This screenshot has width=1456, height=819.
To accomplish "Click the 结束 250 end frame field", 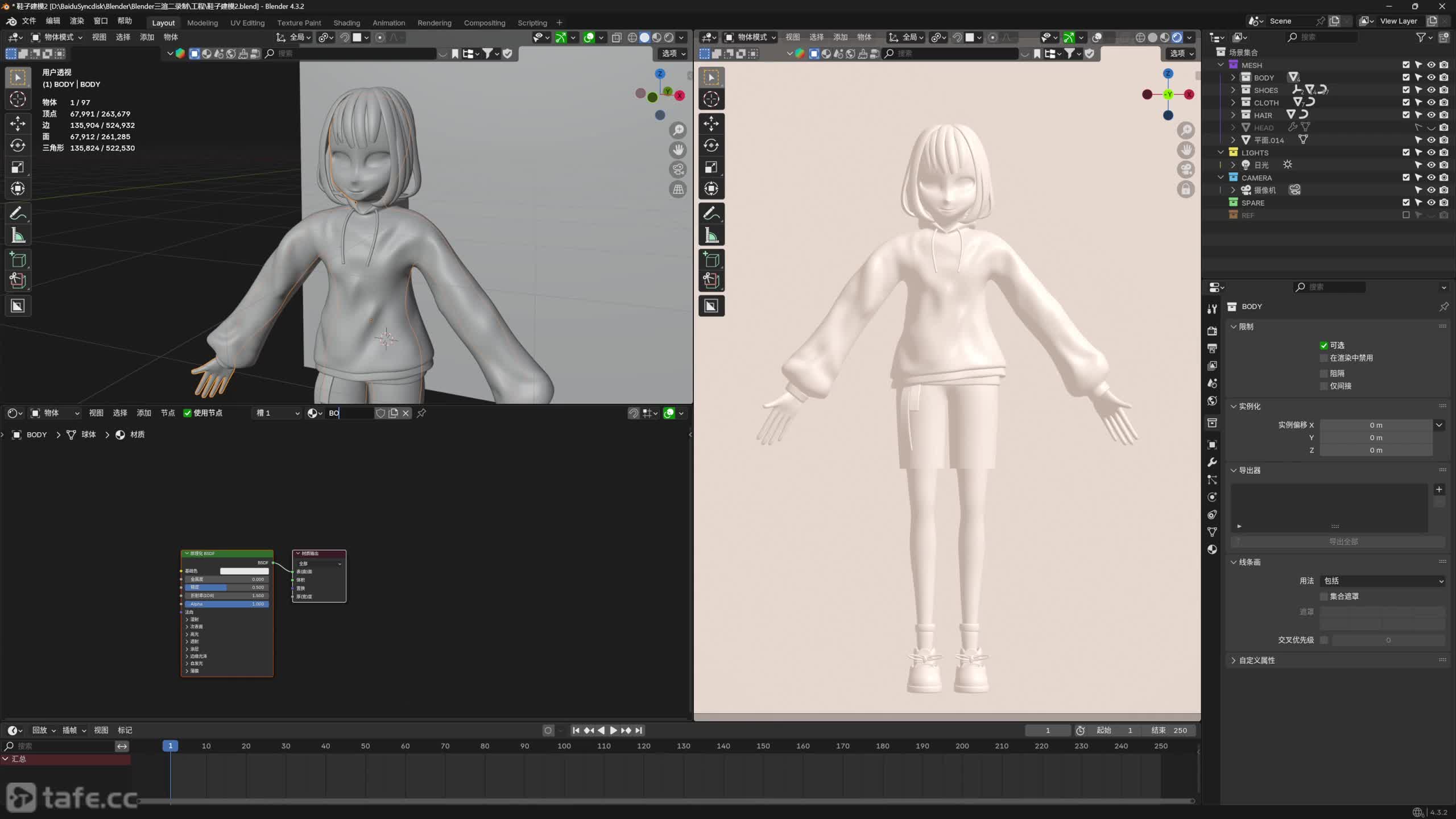I will tap(1169, 731).
